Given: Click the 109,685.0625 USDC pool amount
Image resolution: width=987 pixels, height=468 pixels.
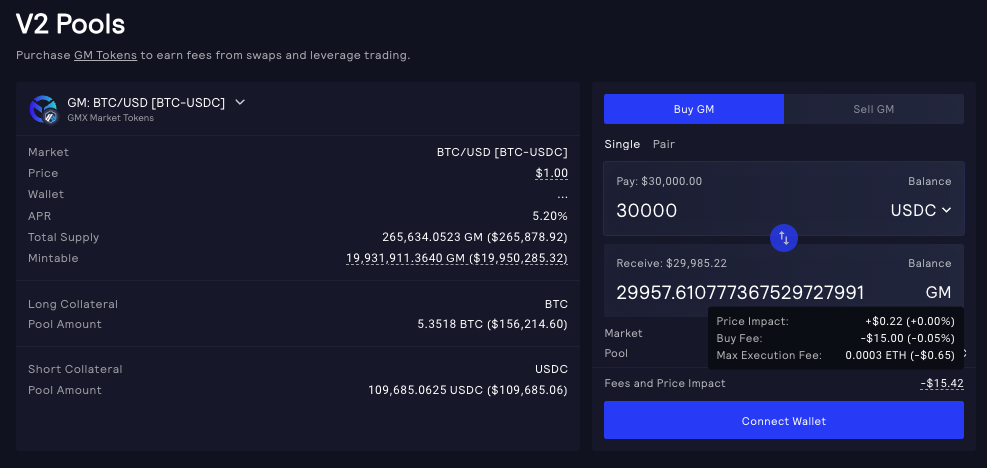Looking at the screenshot, I should 468,391.
